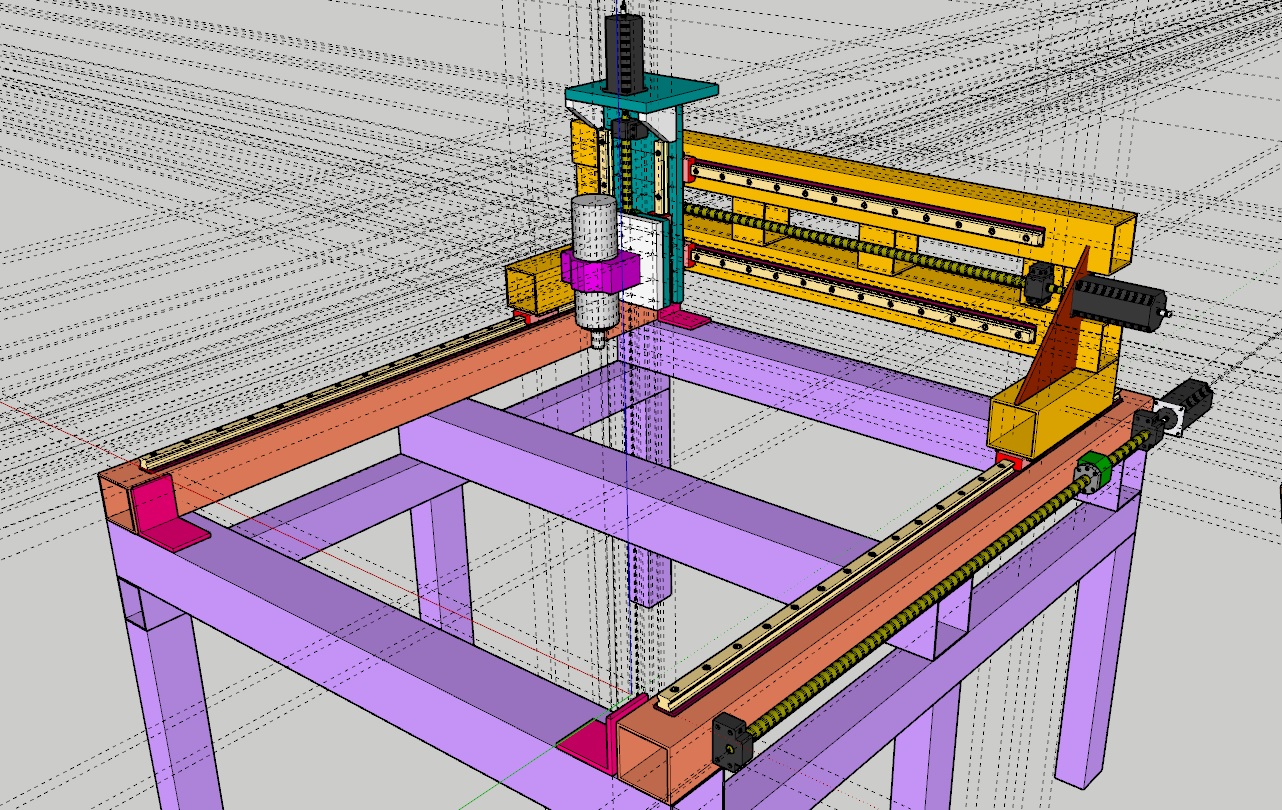Click the magenta spindle clamp mount
The height and width of the screenshot is (810, 1282).
coord(599,271)
